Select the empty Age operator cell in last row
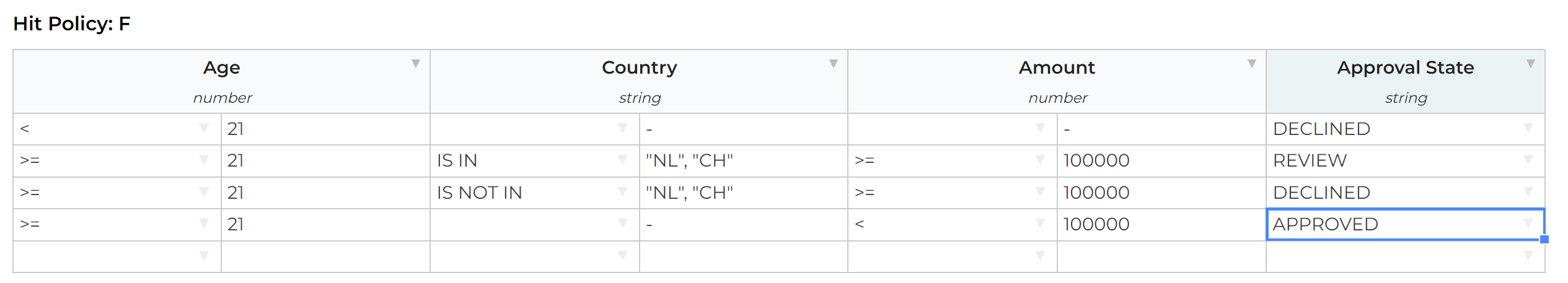This screenshot has height=283, width=1568. coord(117,256)
